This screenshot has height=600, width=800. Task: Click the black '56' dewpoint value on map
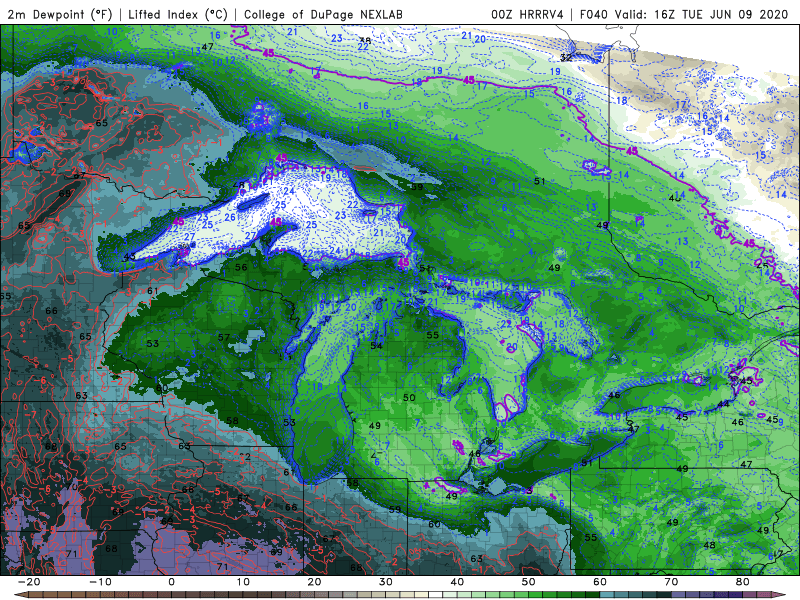[241, 267]
